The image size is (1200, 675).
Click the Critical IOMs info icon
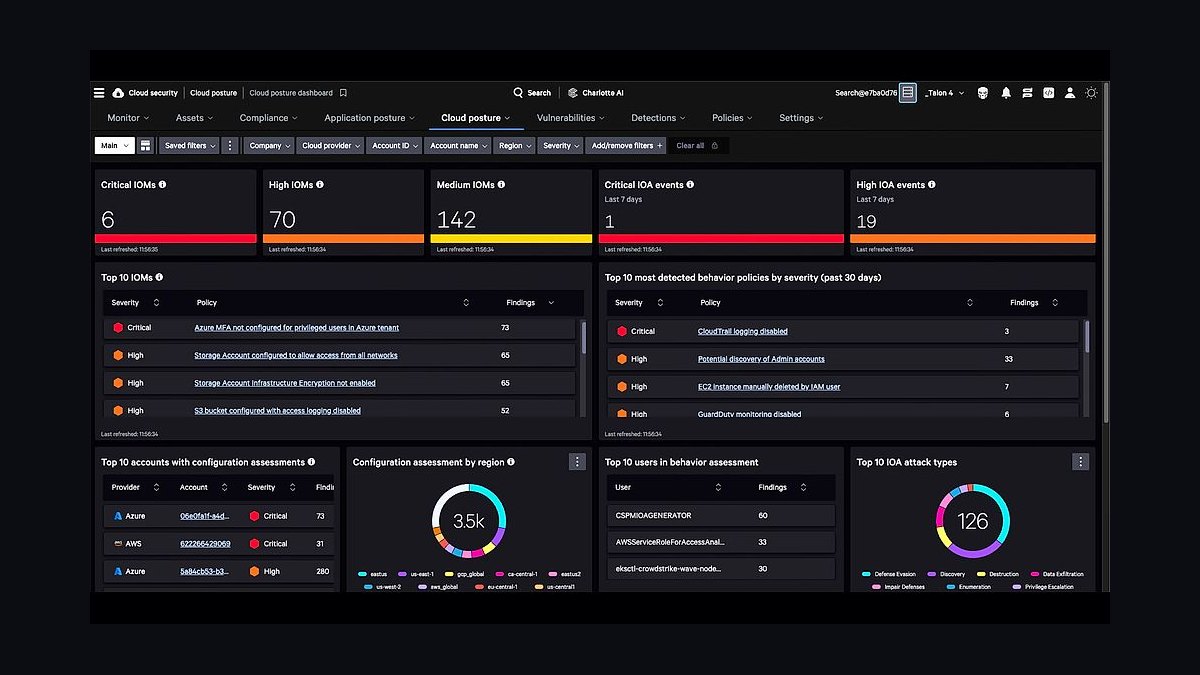click(x=163, y=185)
